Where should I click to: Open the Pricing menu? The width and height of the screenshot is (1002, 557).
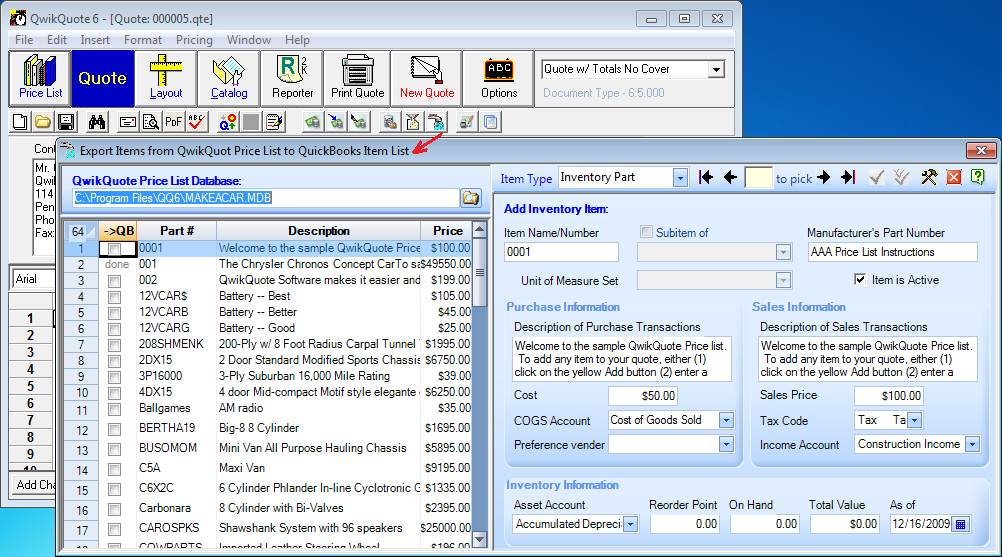pyautogui.click(x=194, y=40)
